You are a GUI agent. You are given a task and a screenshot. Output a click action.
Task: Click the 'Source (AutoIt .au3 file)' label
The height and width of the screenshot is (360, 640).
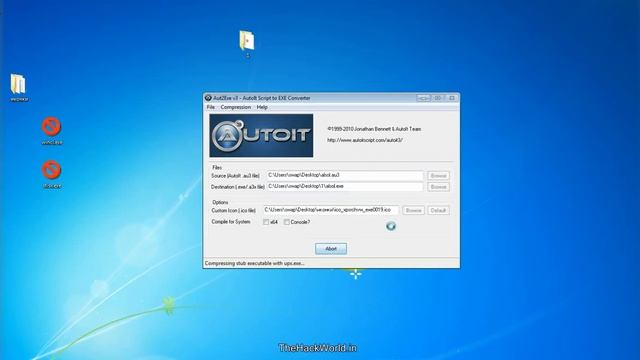pyautogui.click(x=235, y=176)
